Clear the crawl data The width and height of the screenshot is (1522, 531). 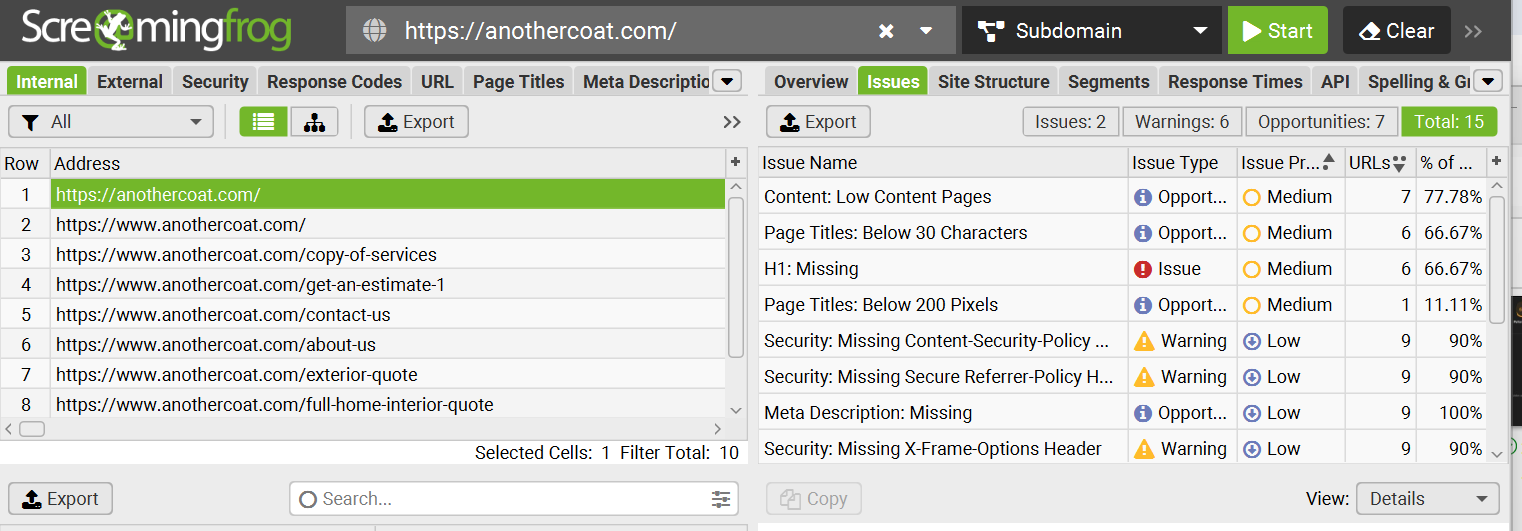(1396, 31)
